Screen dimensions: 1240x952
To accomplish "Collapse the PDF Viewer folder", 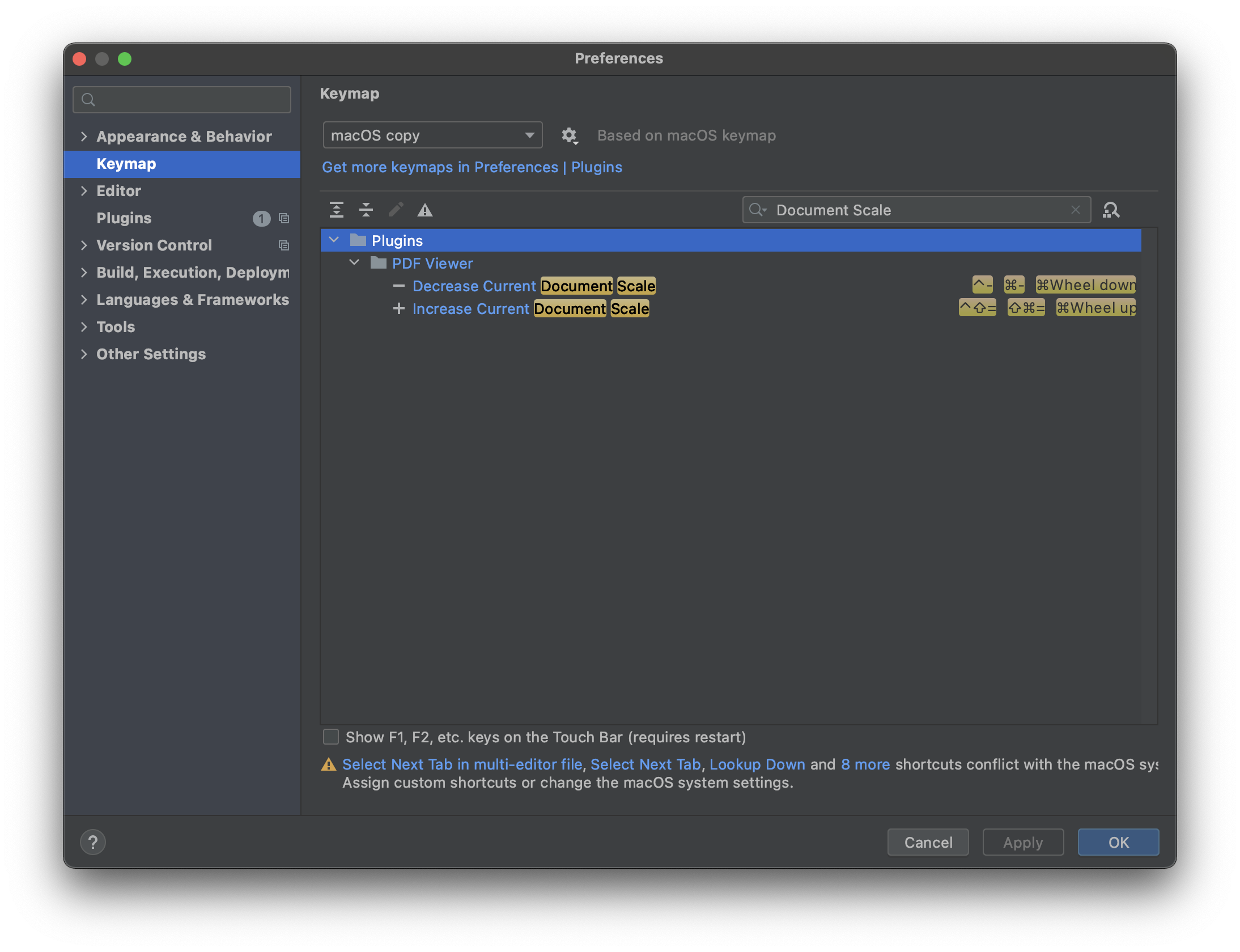I will coord(355,262).
